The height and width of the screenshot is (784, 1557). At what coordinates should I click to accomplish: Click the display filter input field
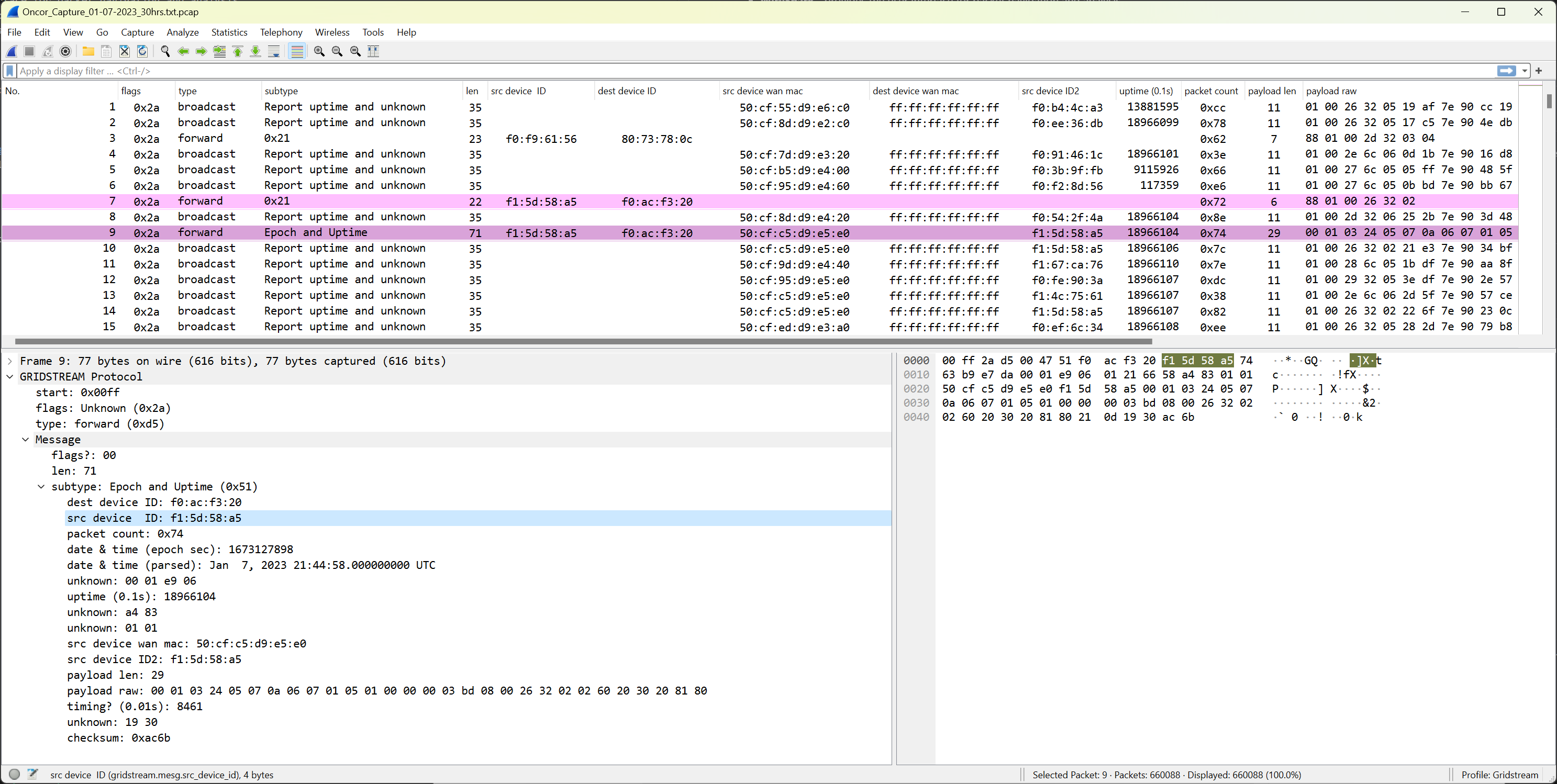[755, 71]
